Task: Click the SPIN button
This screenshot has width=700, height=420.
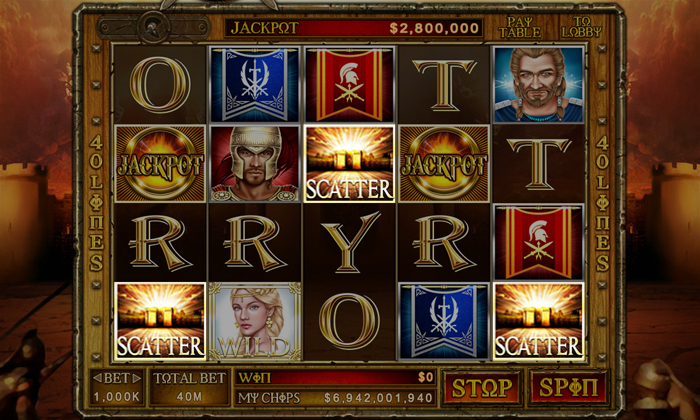Action: pyautogui.click(x=568, y=387)
